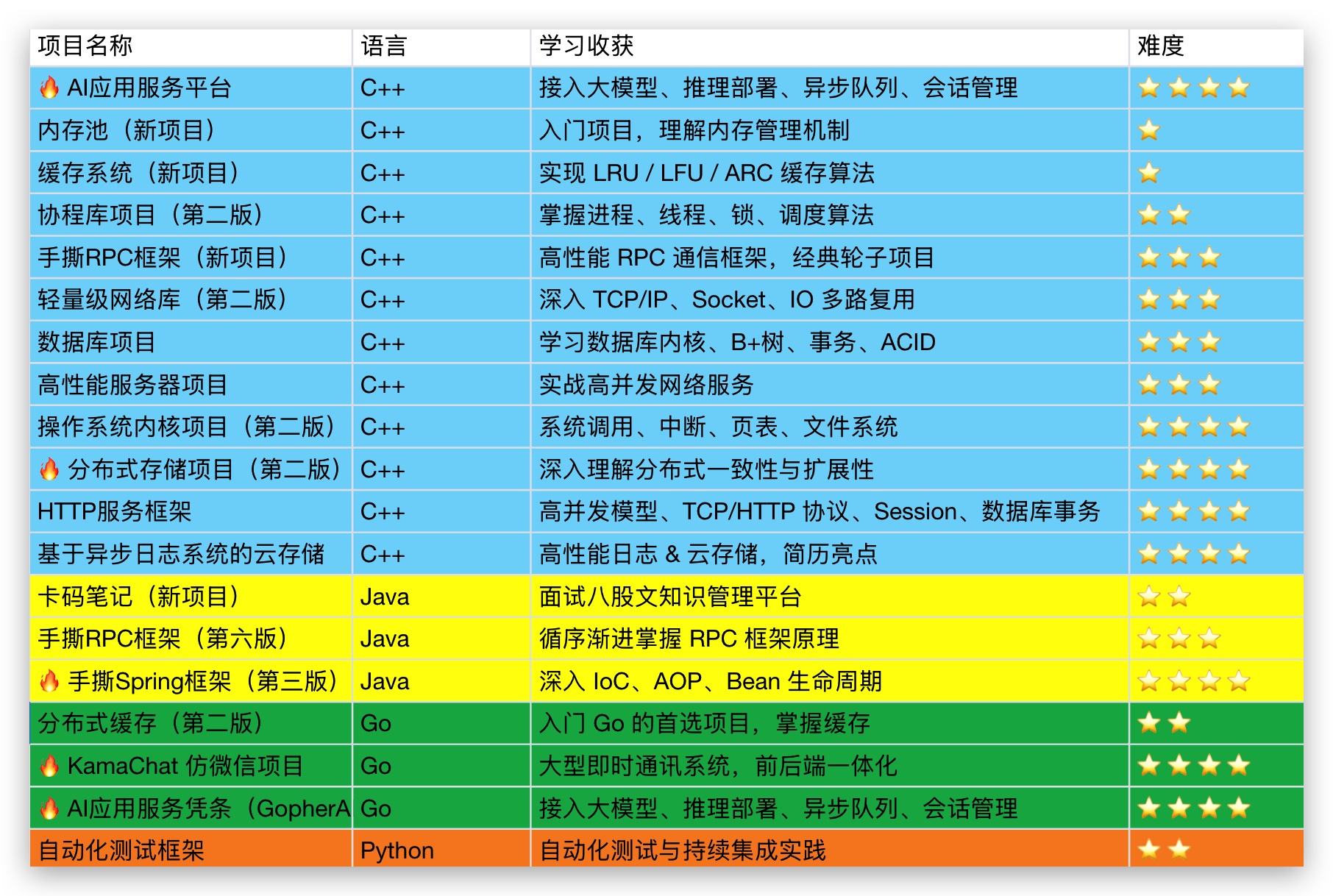Screen dimensions: 1333x896
Task: Click the 项目名称 column header
Action: (x=85, y=46)
